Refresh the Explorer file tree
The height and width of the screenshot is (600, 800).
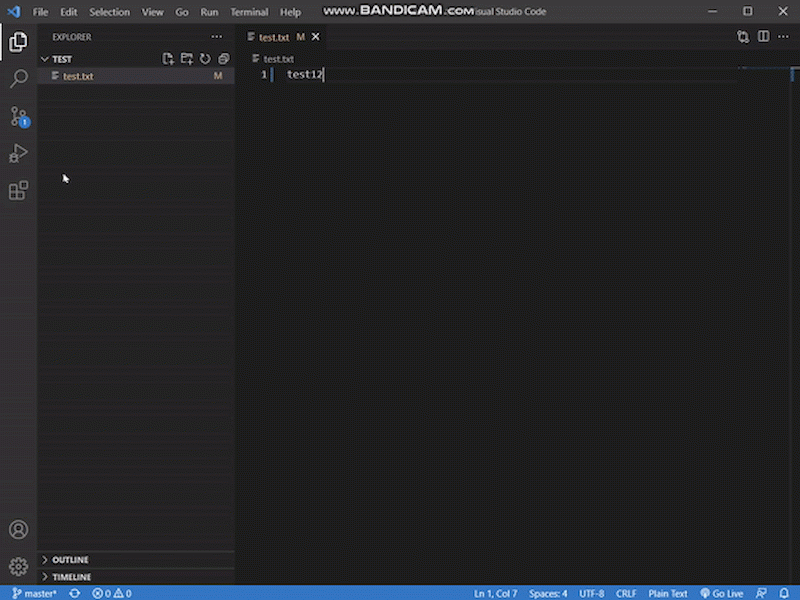click(205, 58)
